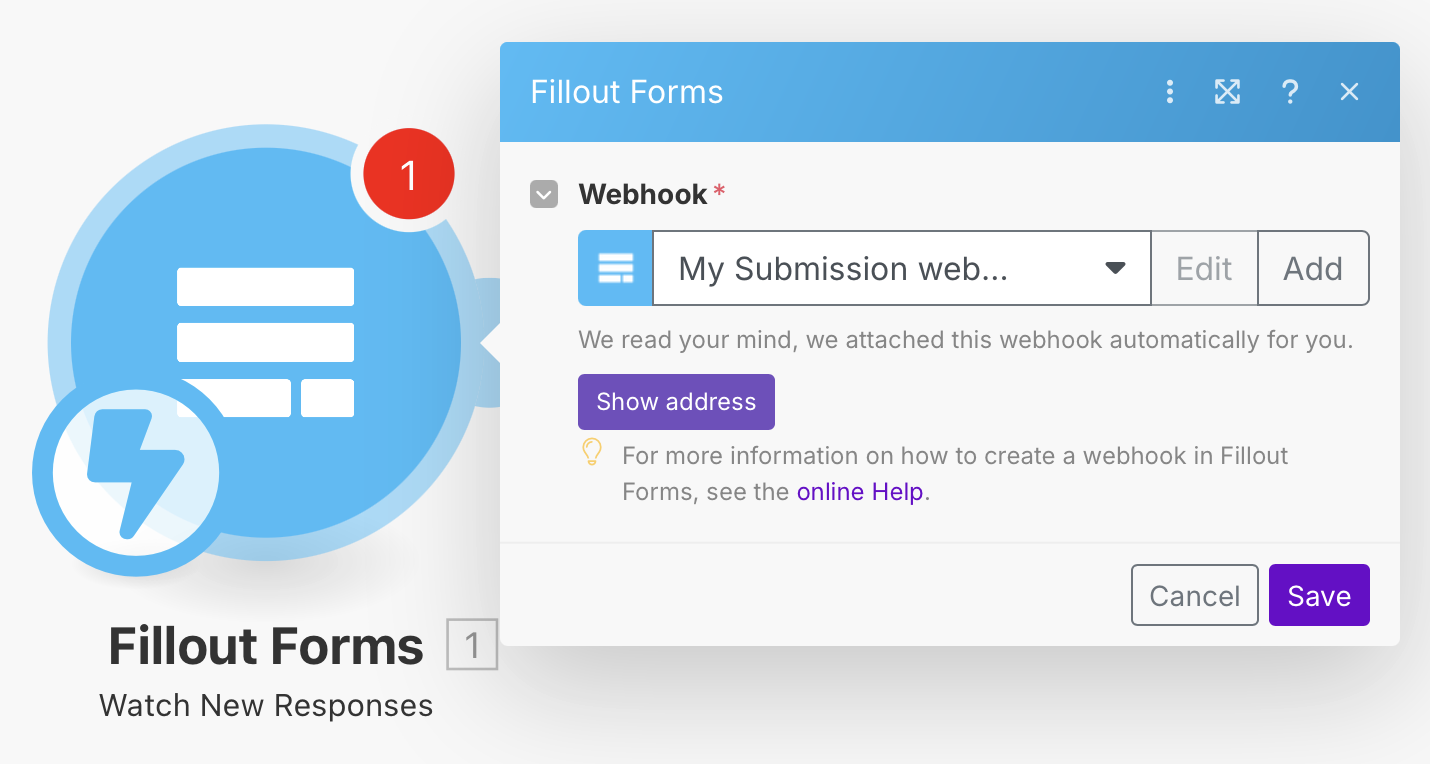Open the online Help link
1430x764 pixels.
(860, 492)
